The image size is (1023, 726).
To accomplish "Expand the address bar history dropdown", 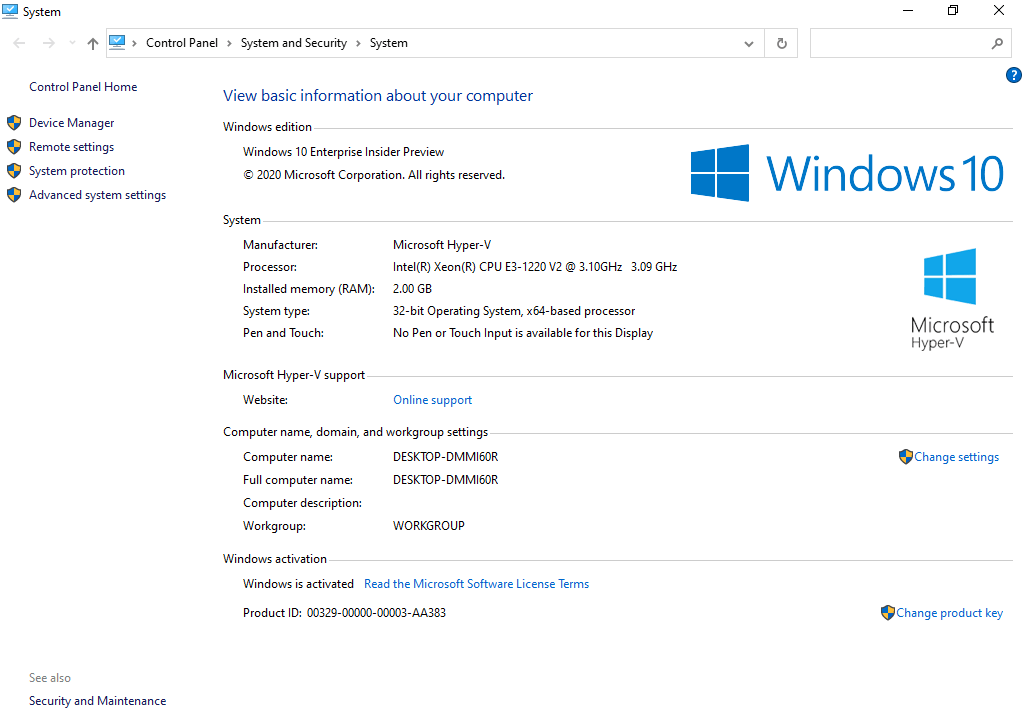I will (749, 44).
